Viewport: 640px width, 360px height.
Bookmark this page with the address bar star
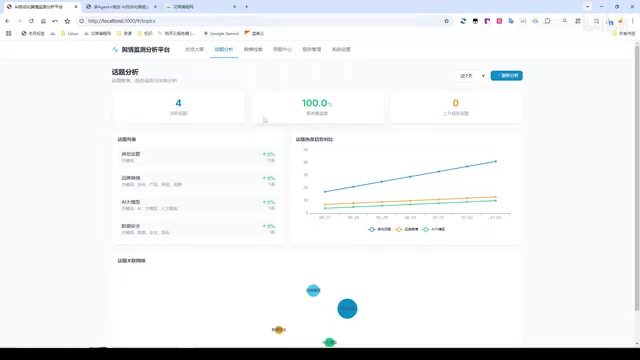[447, 21]
